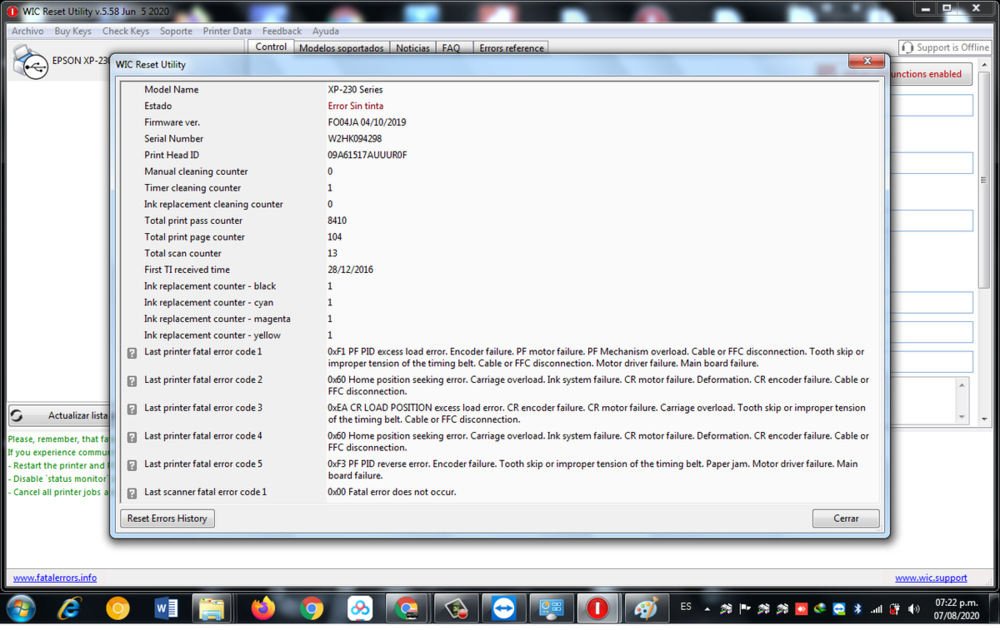Close the dialog with the Cerrar button
The image size is (1000, 630).
[845, 518]
